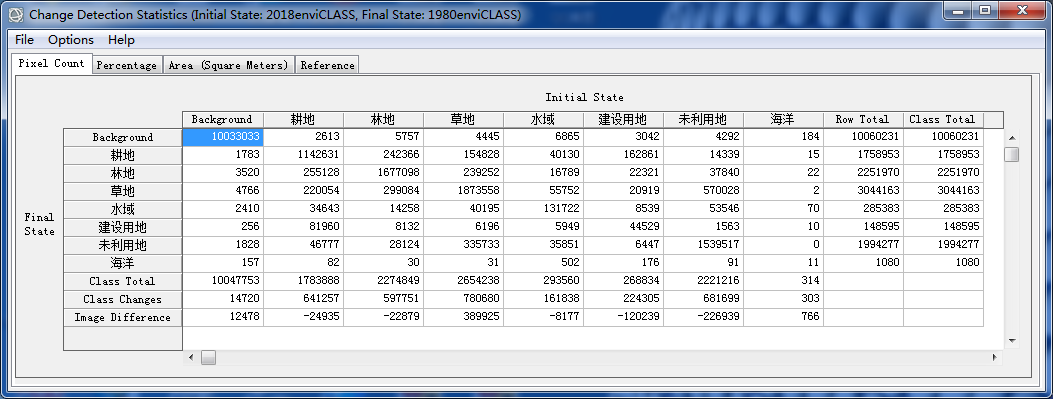
Task: Click the horizontal scrollbar left arrow
Action: tap(191, 357)
